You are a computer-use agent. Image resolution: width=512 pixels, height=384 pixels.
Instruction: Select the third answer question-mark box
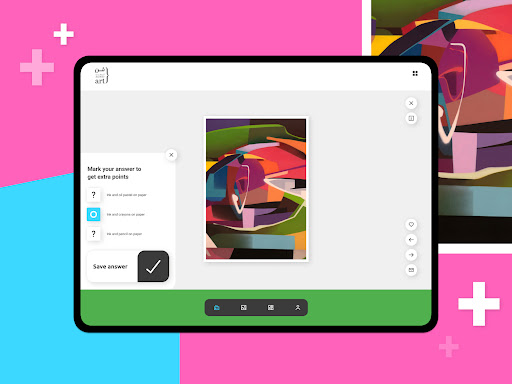point(93,234)
